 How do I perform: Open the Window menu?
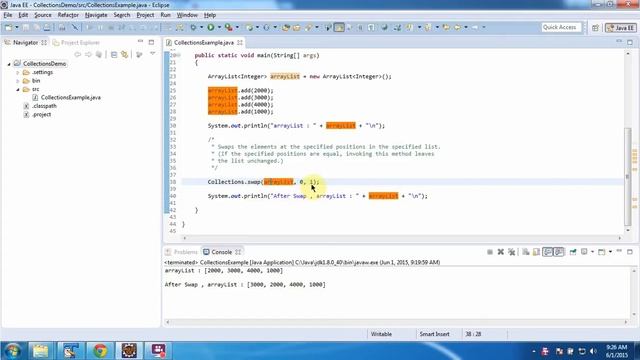(187, 15)
